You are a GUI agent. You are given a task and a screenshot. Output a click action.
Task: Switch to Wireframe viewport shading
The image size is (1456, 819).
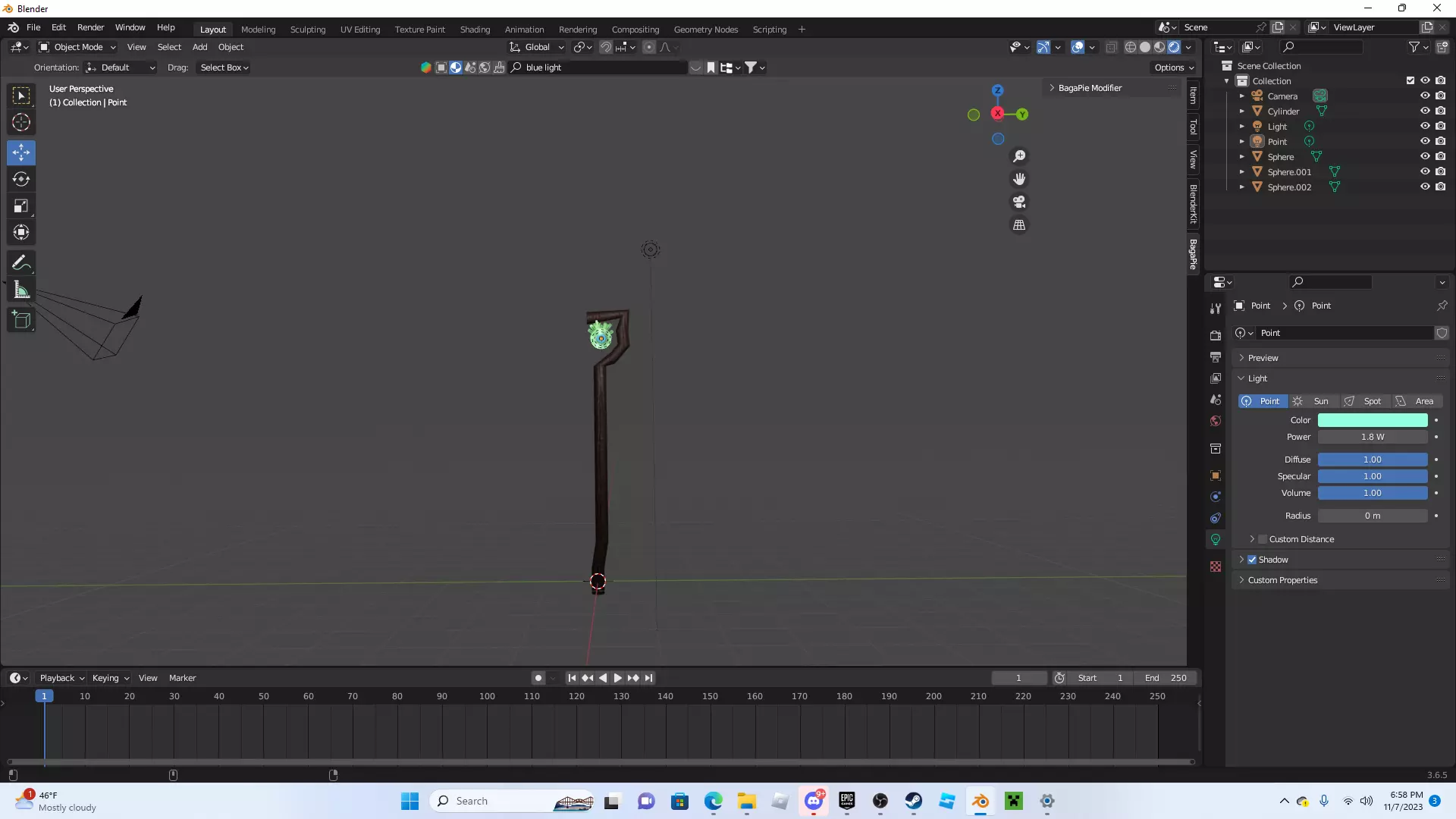point(1131,47)
